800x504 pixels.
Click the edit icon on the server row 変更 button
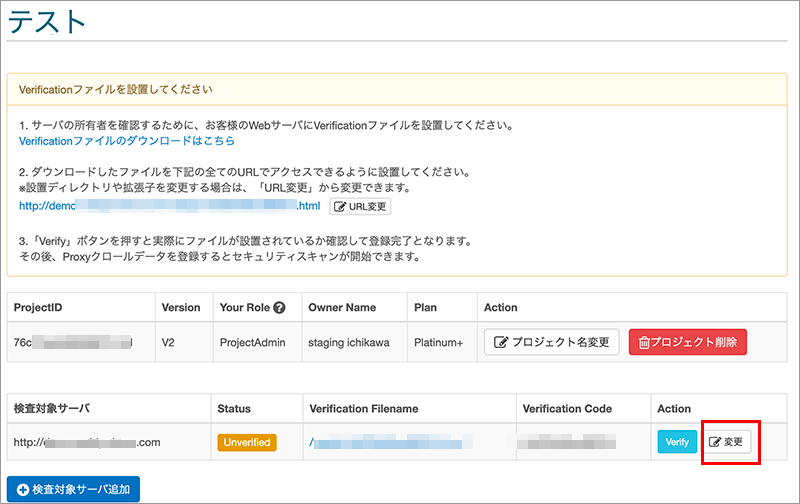point(715,441)
